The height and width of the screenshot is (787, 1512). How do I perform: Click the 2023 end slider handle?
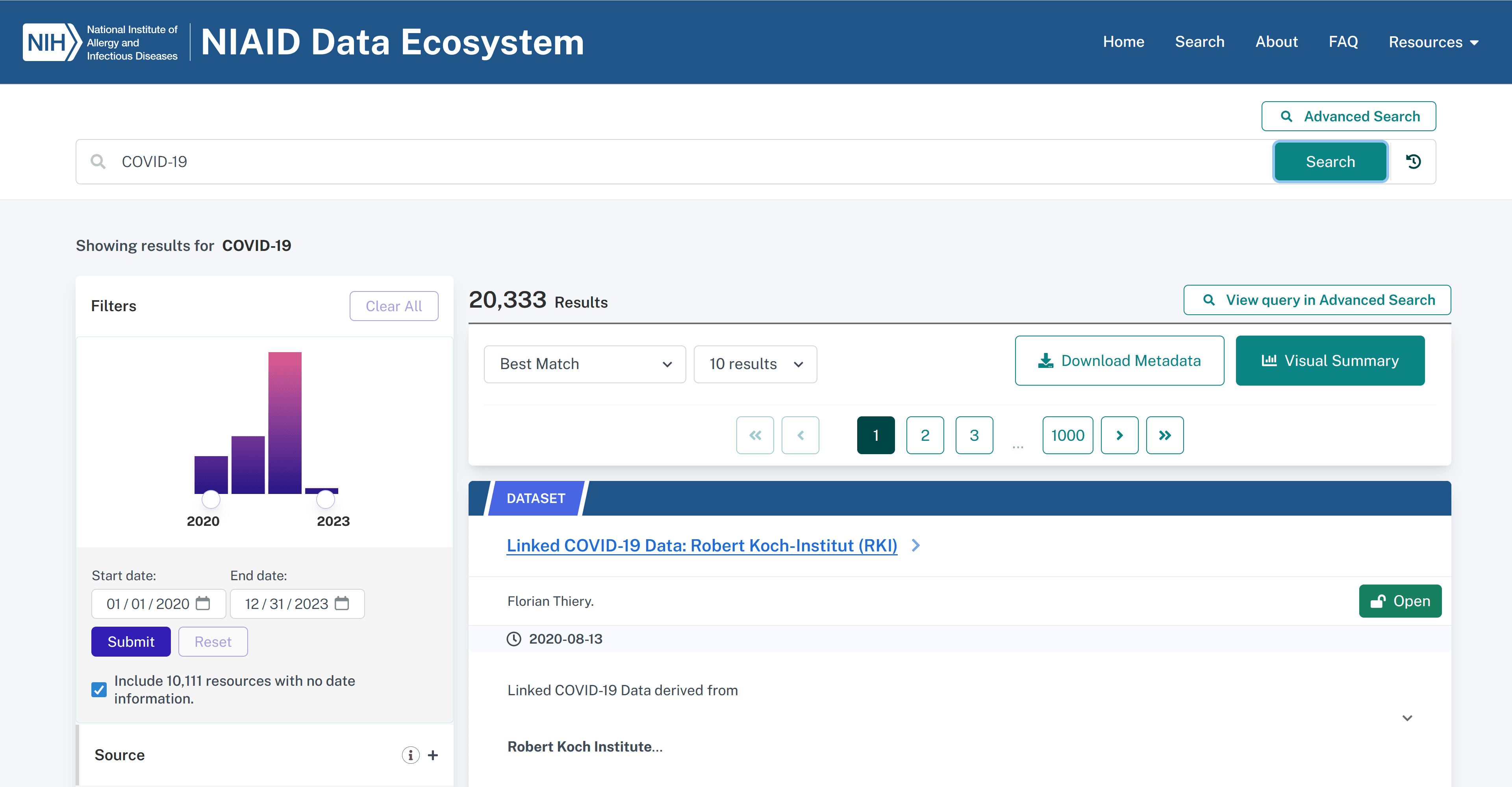325,499
